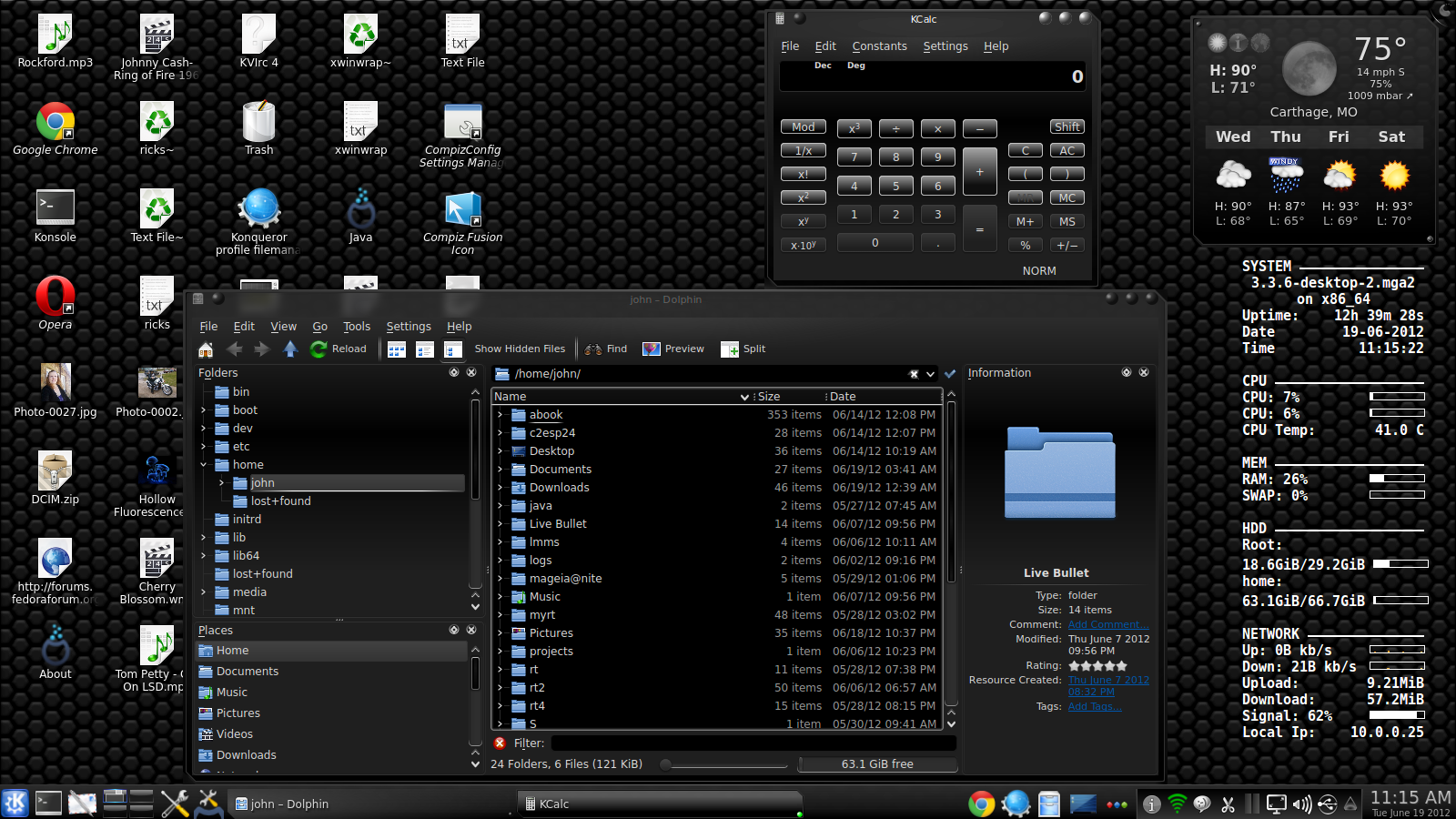Adjust the zoom slider in status bar
The image size is (1456, 819).
click(724, 764)
